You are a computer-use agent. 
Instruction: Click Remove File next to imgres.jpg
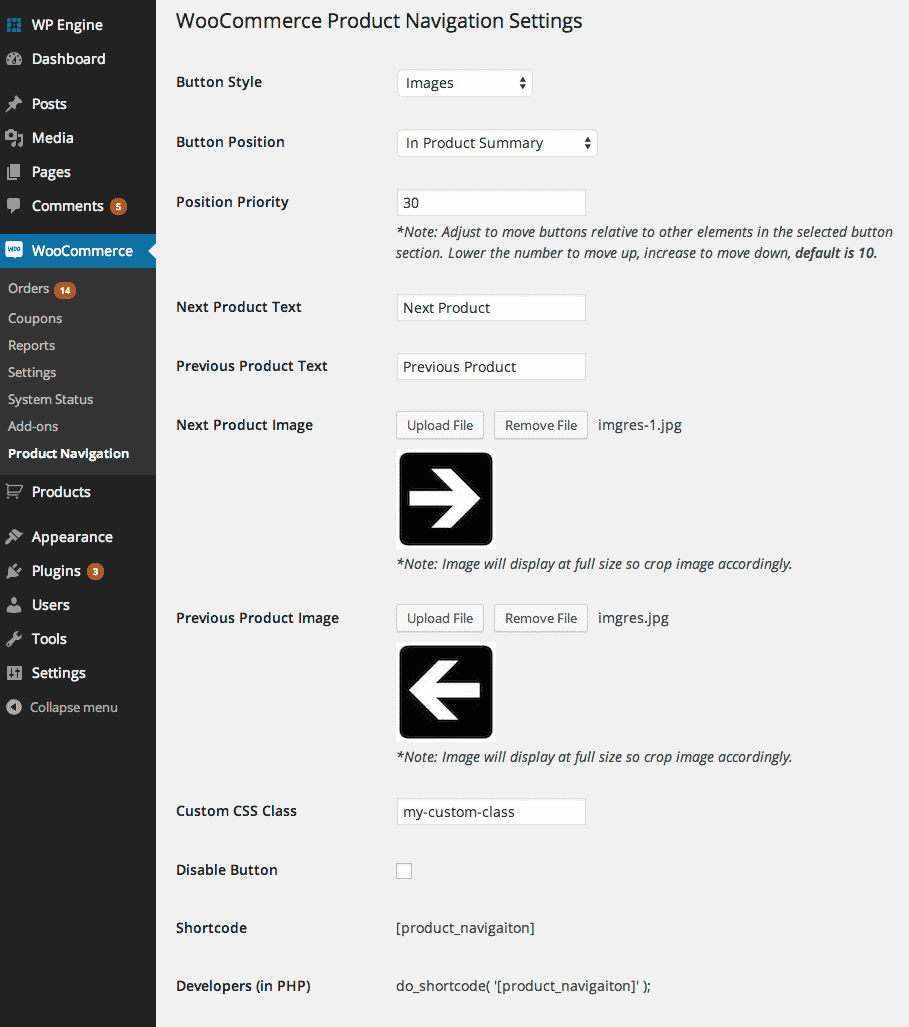pyautogui.click(x=540, y=618)
